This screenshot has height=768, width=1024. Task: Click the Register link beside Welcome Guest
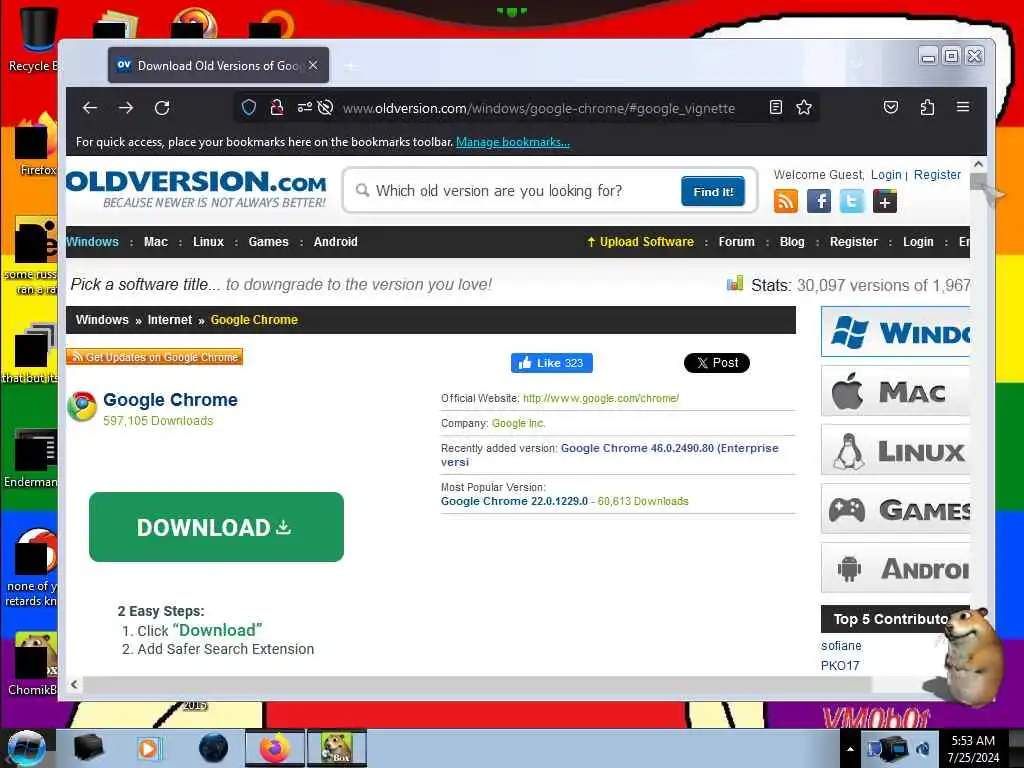pos(937,174)
